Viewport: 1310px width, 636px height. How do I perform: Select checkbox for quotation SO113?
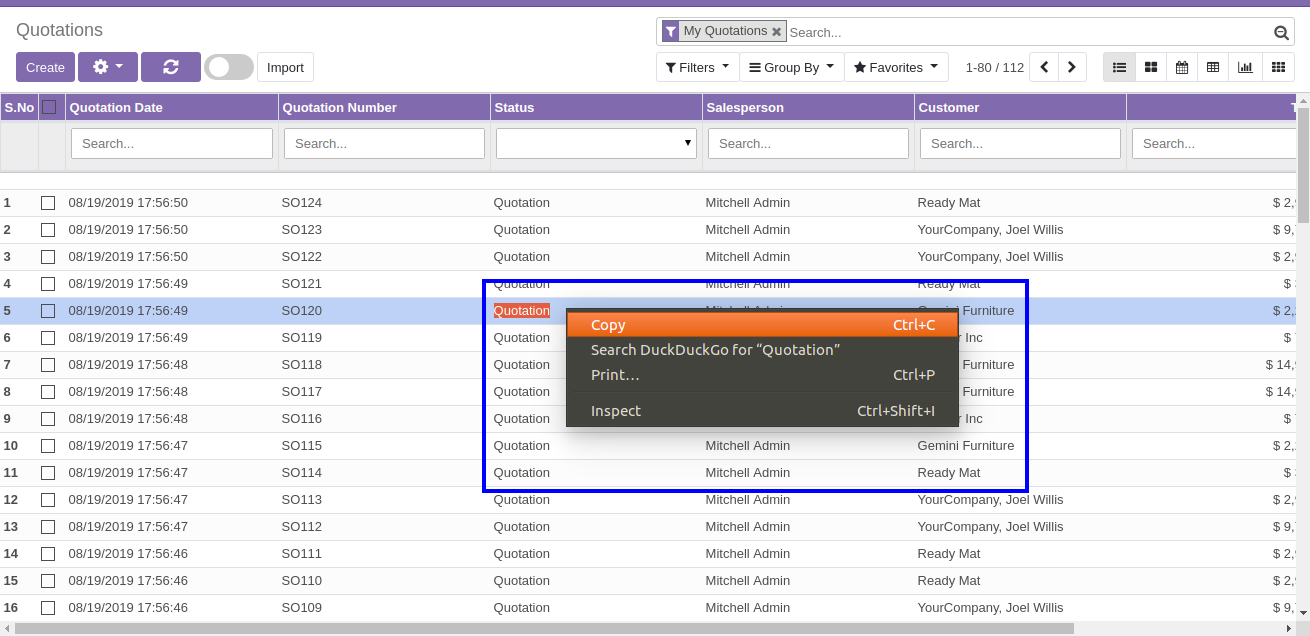(48, 500)
